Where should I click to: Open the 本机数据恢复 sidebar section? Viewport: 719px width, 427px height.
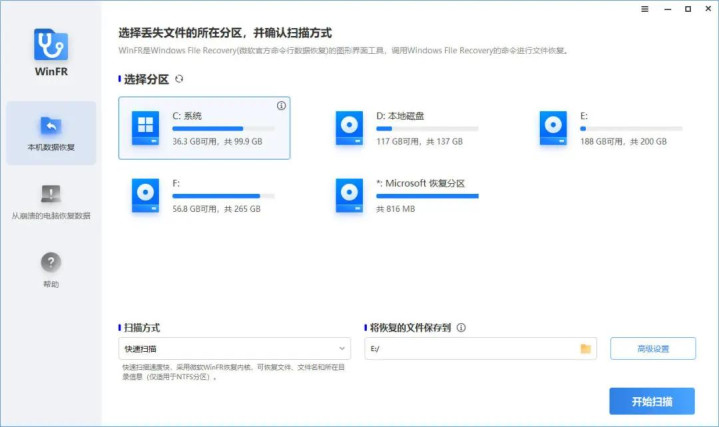pos(51,133)
